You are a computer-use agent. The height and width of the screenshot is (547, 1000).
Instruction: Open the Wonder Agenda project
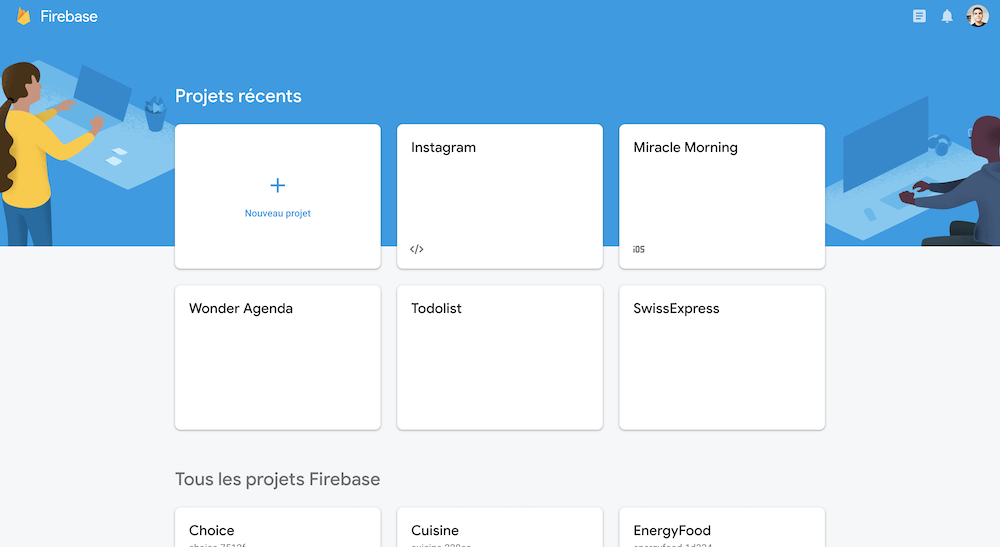point(277,357)
